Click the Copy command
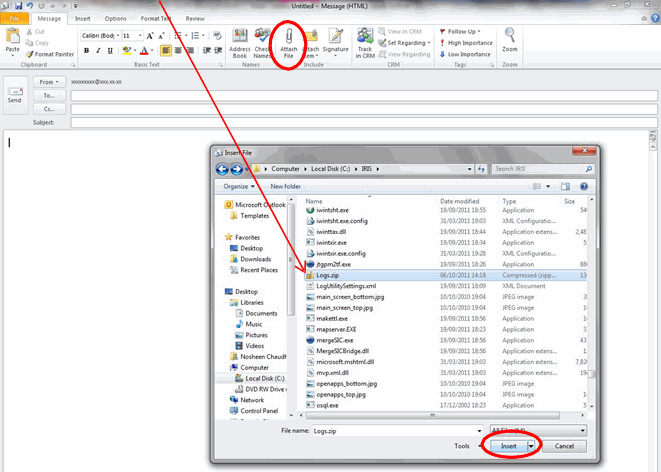This screenshot has width=661, height=472. pyautogui.click(x=37, y=43)
